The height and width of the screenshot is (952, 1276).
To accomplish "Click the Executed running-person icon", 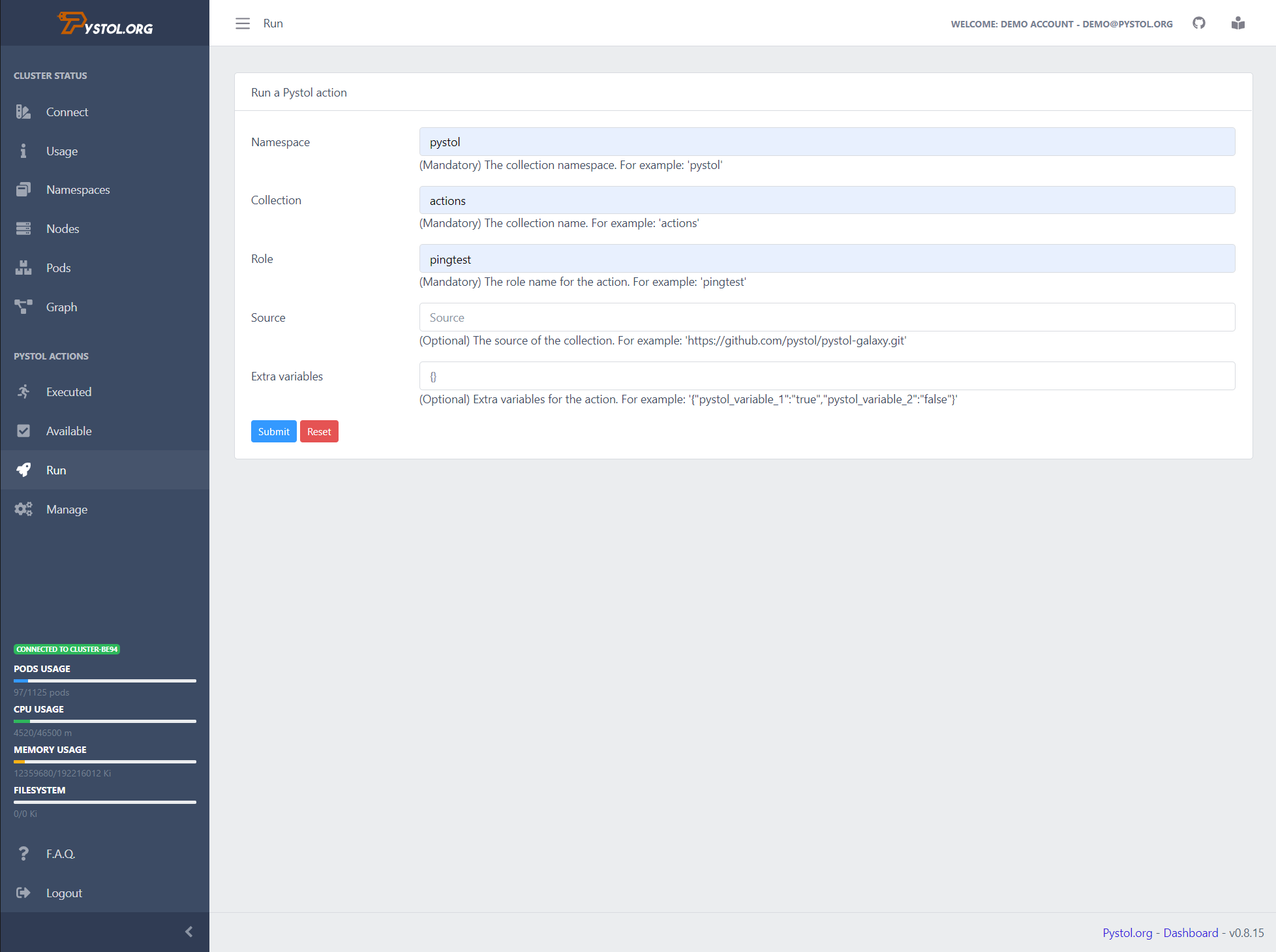I will coord(23,392).
